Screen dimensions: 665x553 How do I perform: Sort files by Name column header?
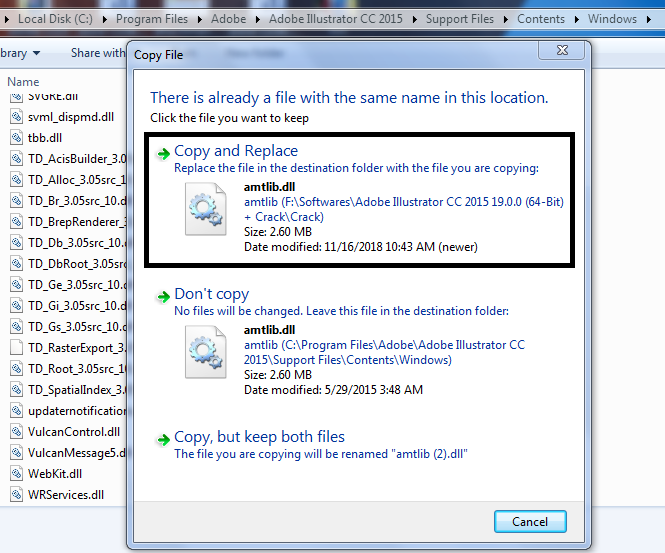[23, 81]
